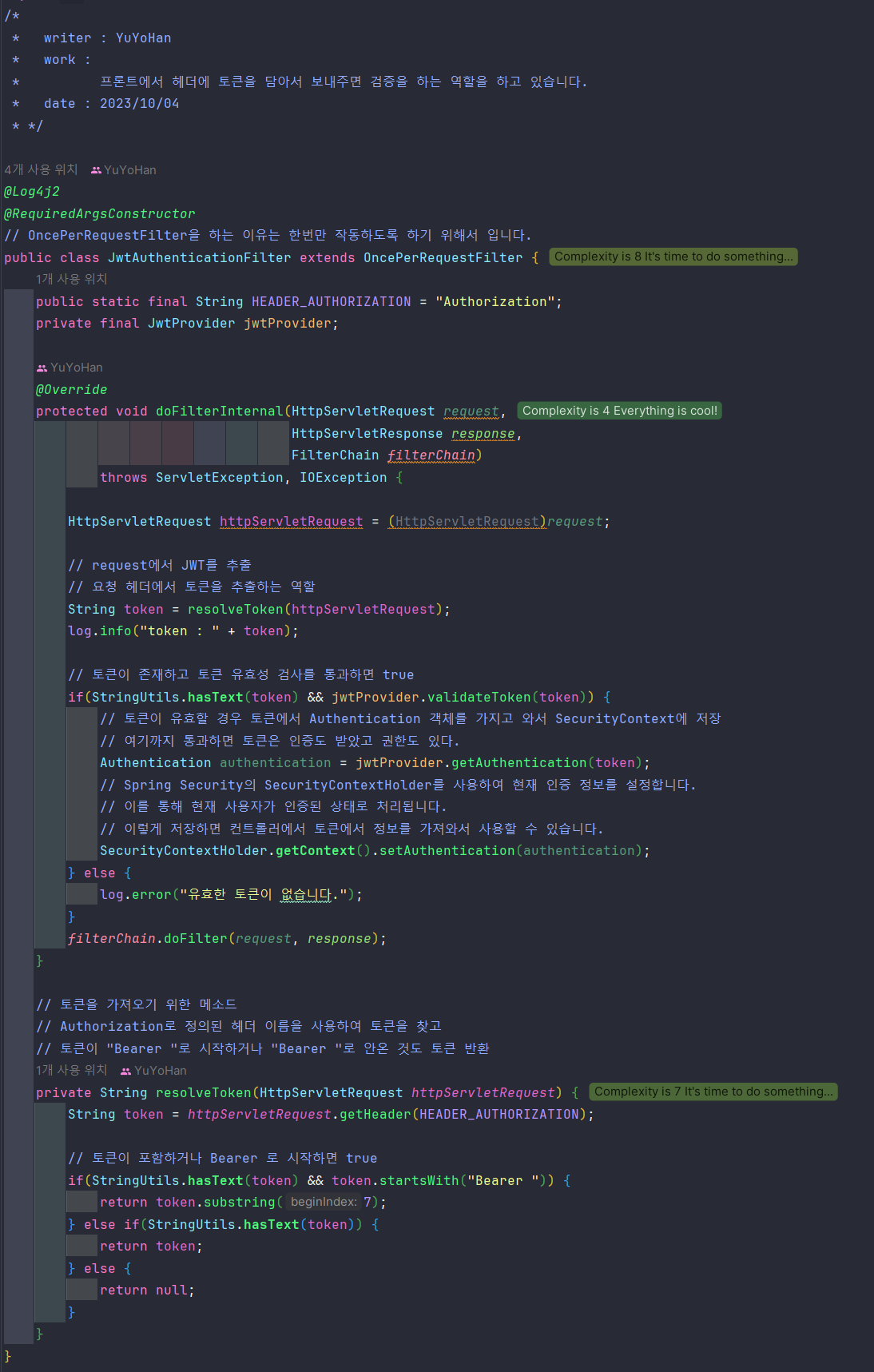Click ServletException in the throws clause
Image resolution: width=874 pixels, height=1372 pixels.
click(x=220, y=478)
